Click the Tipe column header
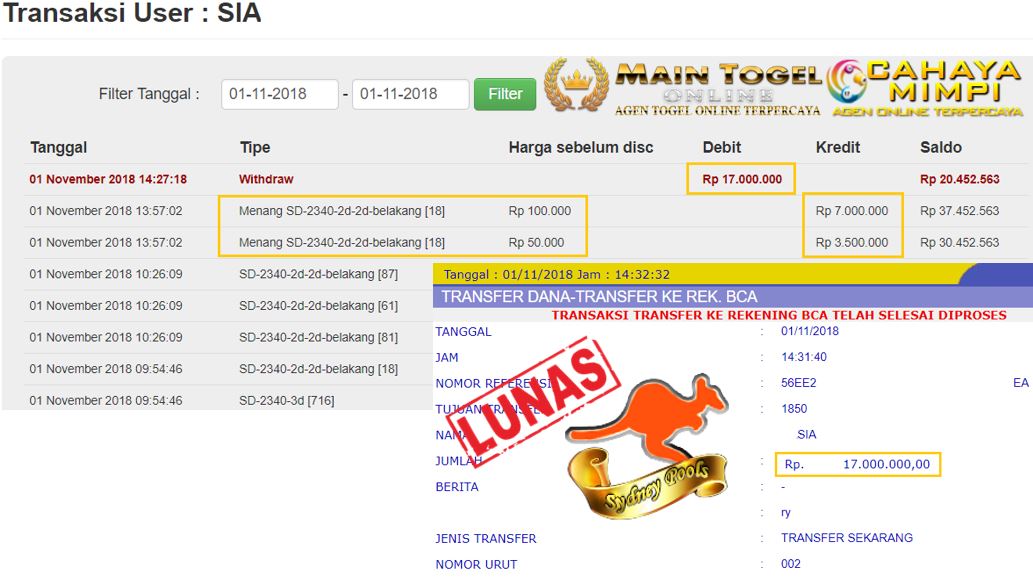Viewport: 1033px width, 578px height. [255, 148]
